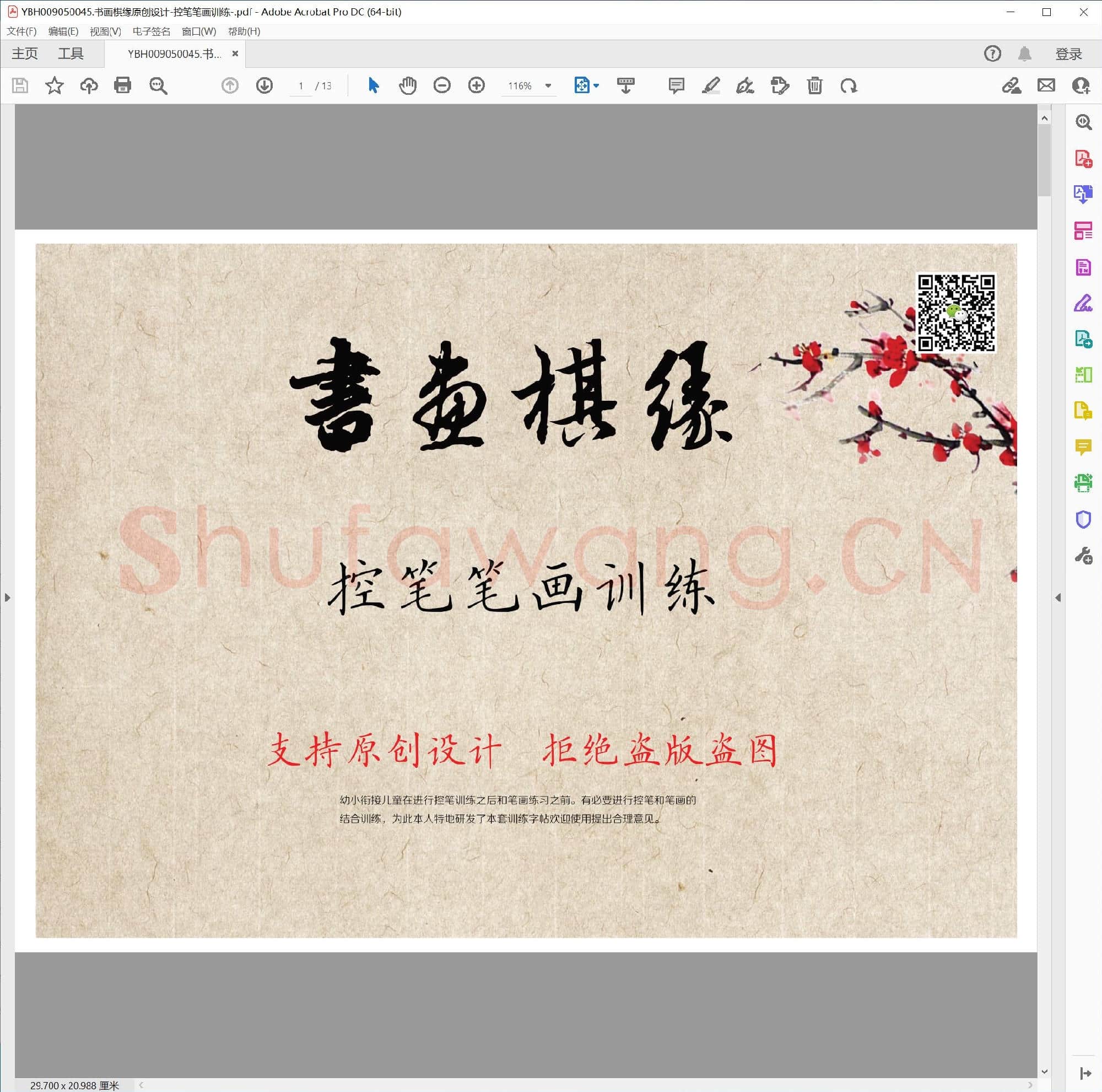Open the 视图(V) menu
This screenshot has width=1102, height=1092.
(105, 31)
